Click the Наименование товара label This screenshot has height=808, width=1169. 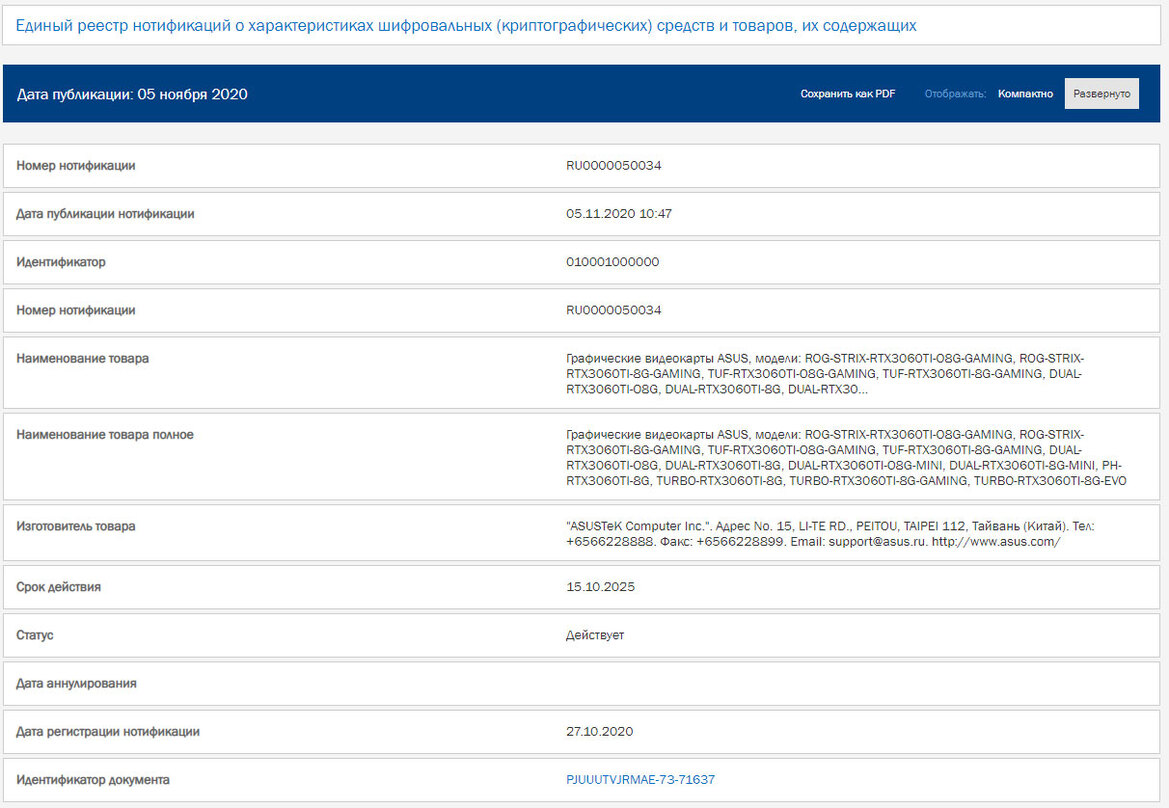pos(83,359)
